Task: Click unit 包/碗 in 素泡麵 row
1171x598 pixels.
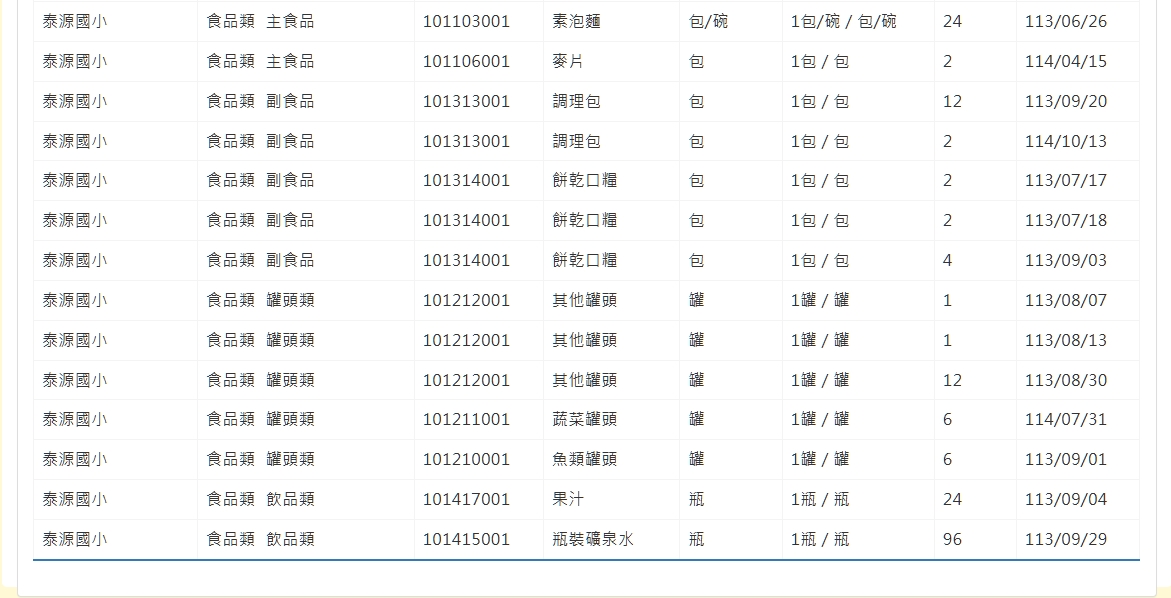Action: (708, 22)
